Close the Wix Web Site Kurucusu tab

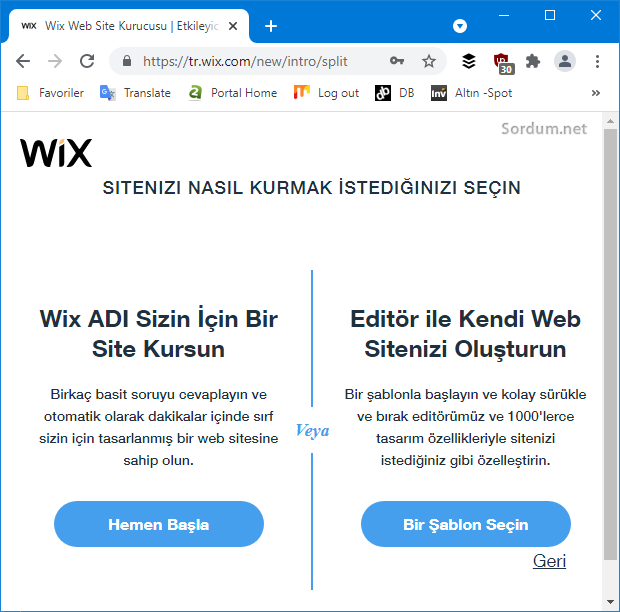tap(233, 26)
